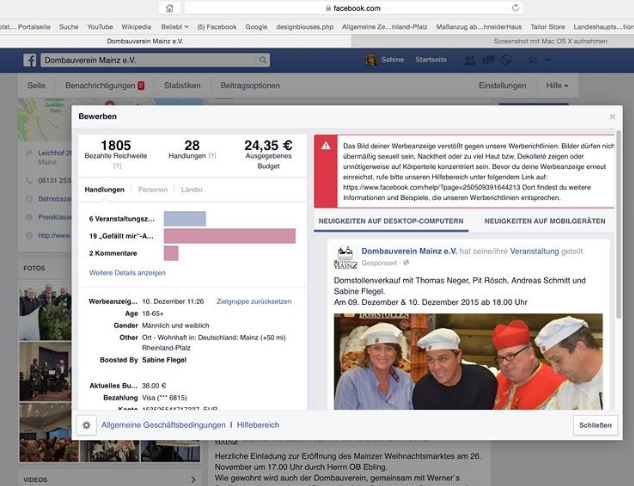This screenshot has height=486, width=634.
Task: Open the account menu arrow
Action: [548, 60]
